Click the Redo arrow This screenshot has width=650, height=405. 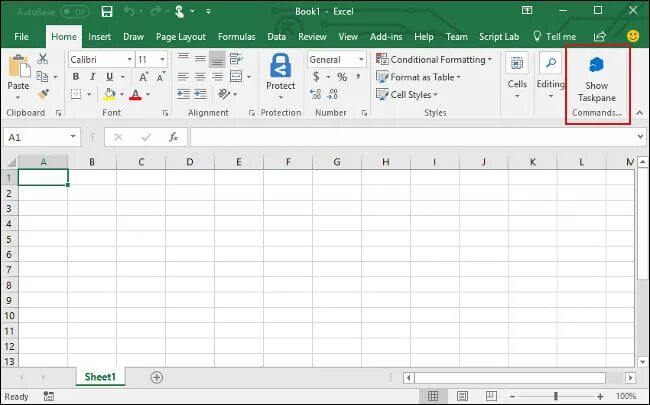[x=155, y=11]
